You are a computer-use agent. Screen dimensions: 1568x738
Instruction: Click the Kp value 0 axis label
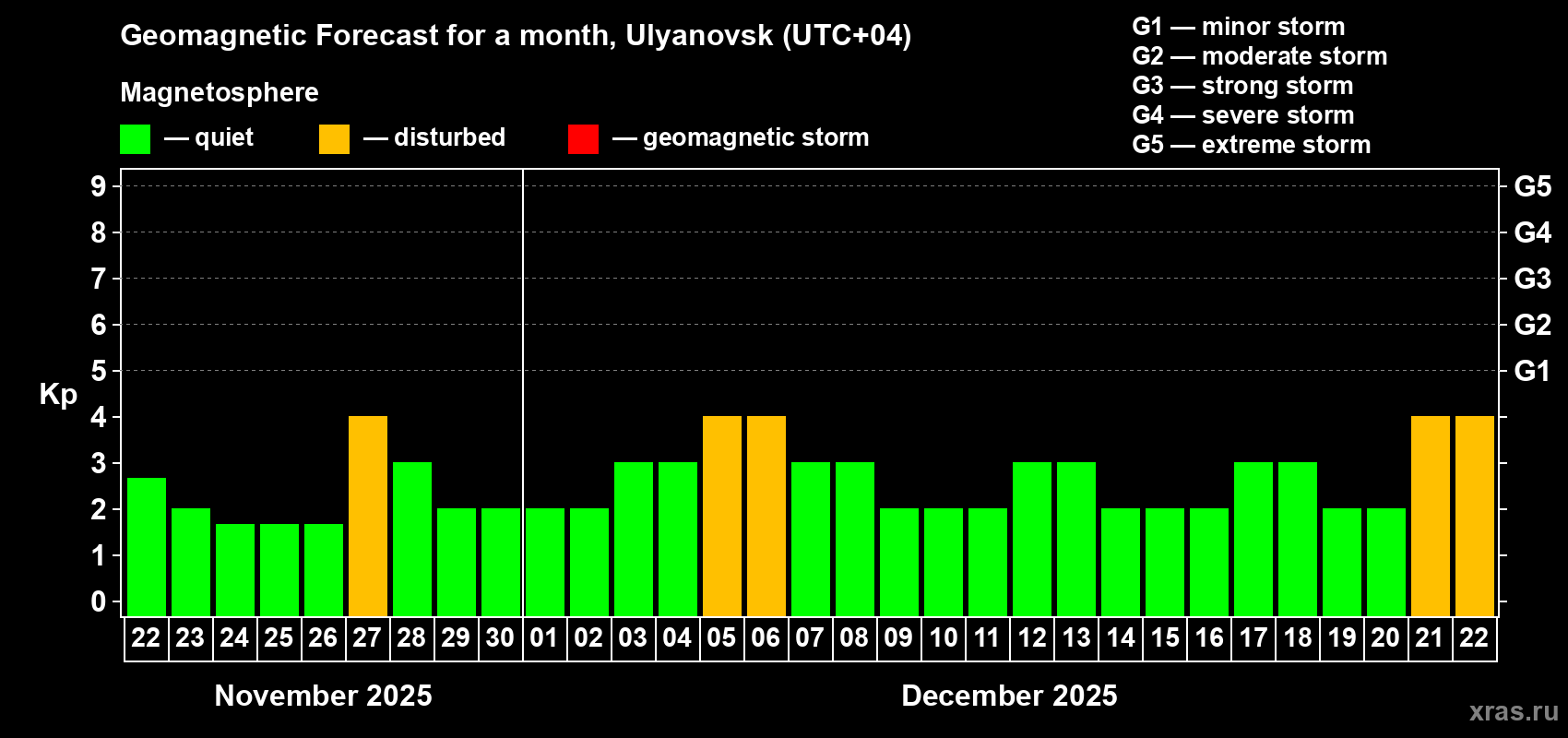pos(99,601)
